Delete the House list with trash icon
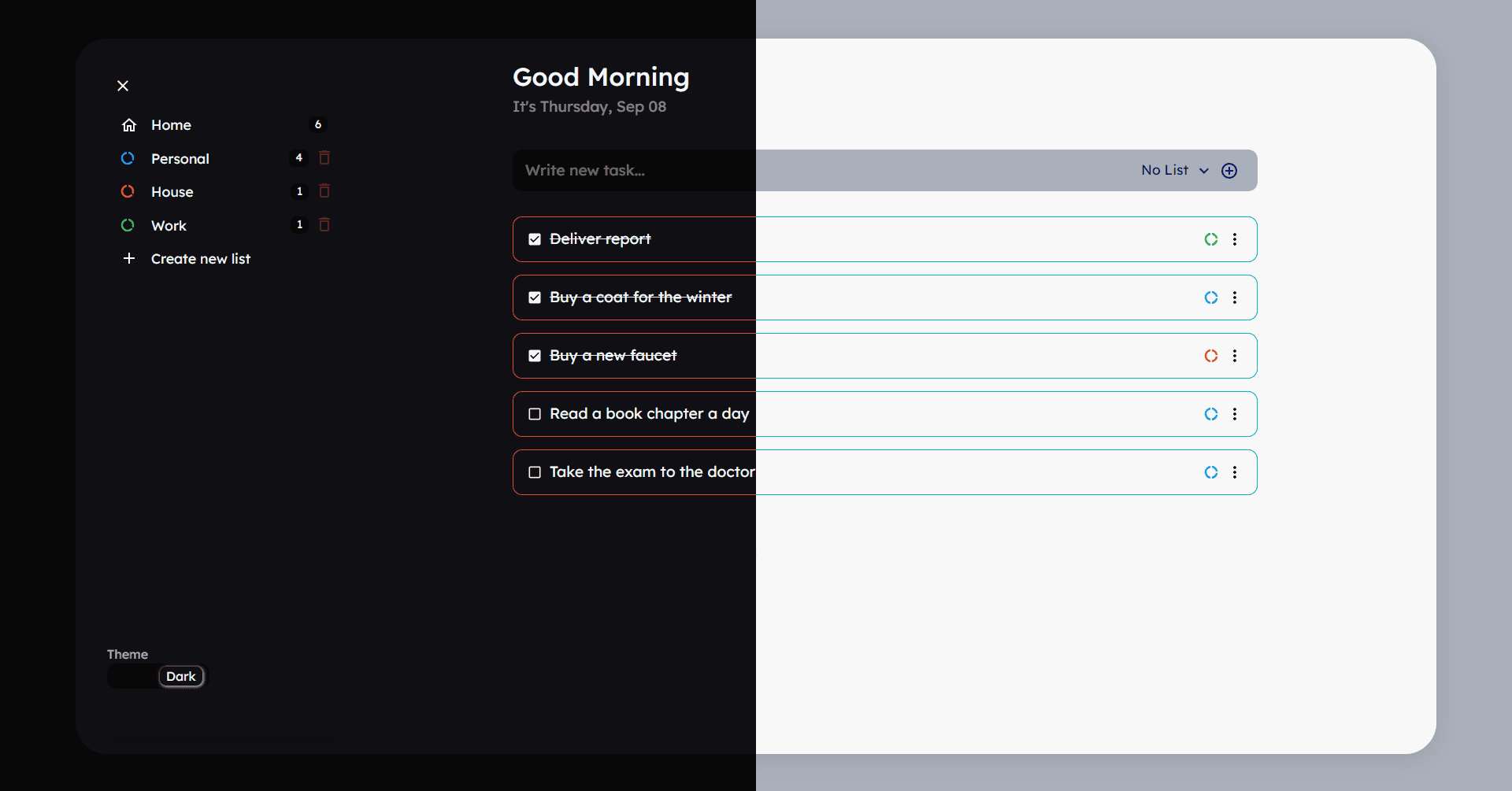Screen dimensions: 1512x791 click(x=324, y=191)
